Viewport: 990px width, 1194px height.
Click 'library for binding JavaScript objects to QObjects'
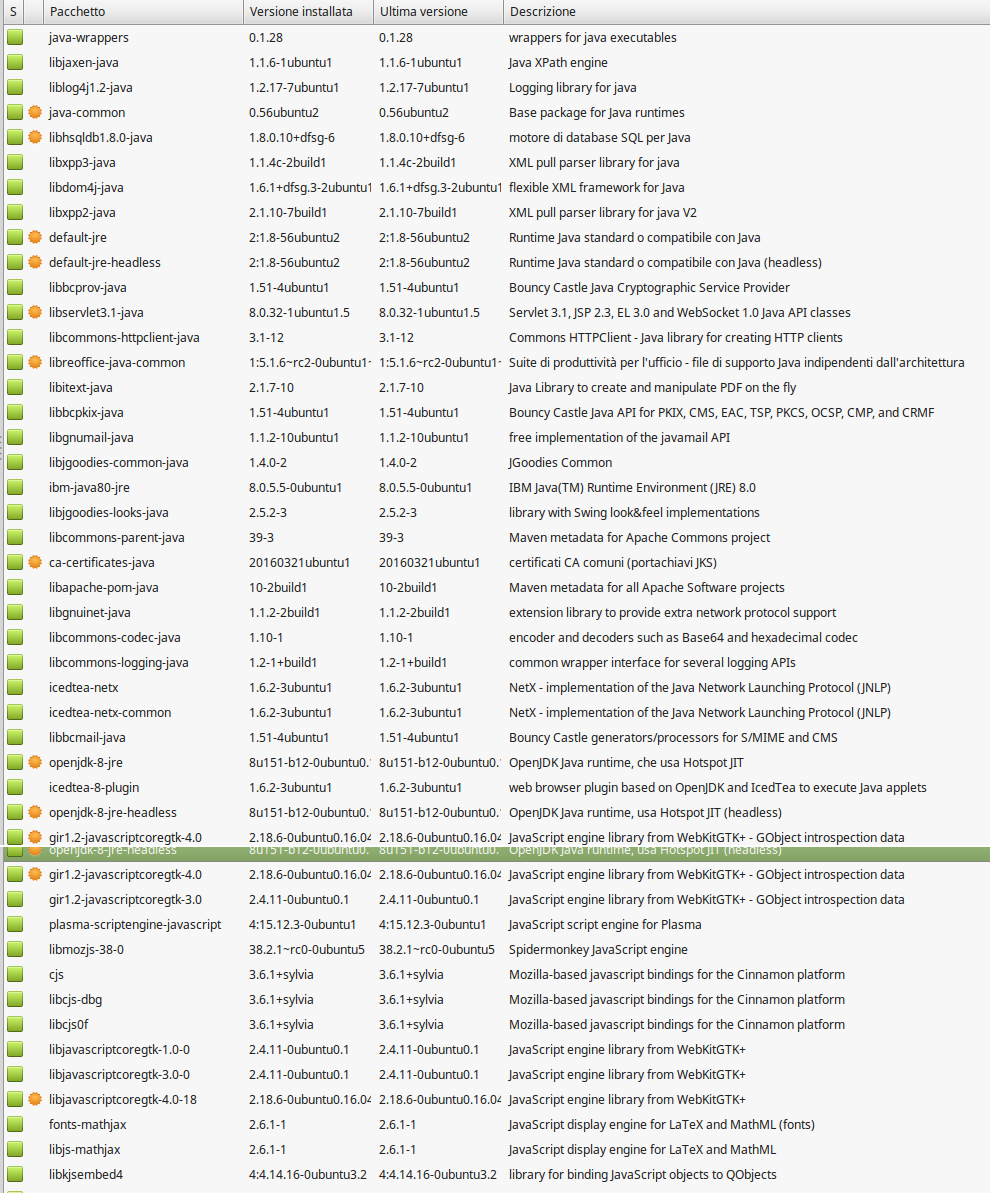click(643, 1174)
